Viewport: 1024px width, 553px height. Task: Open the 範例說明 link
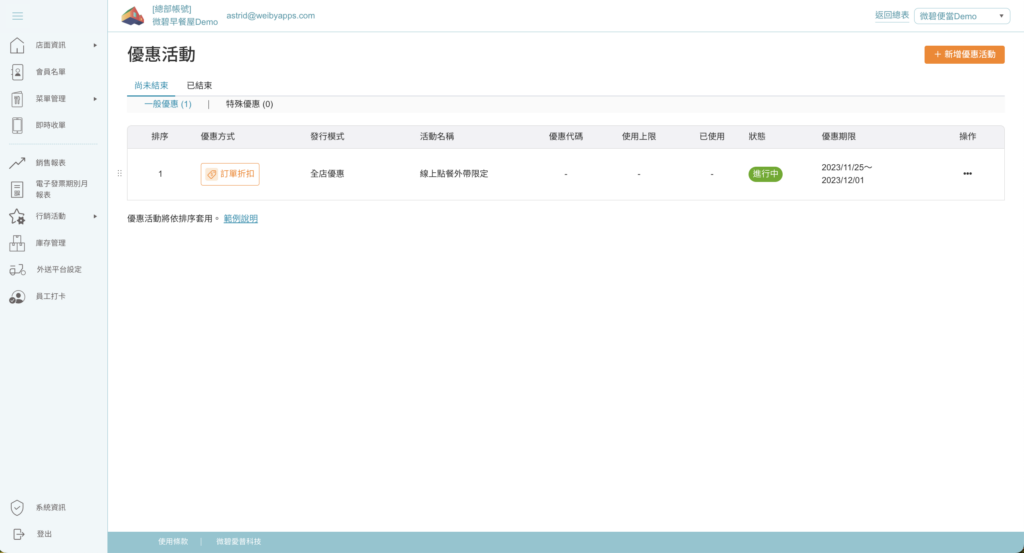241,219
